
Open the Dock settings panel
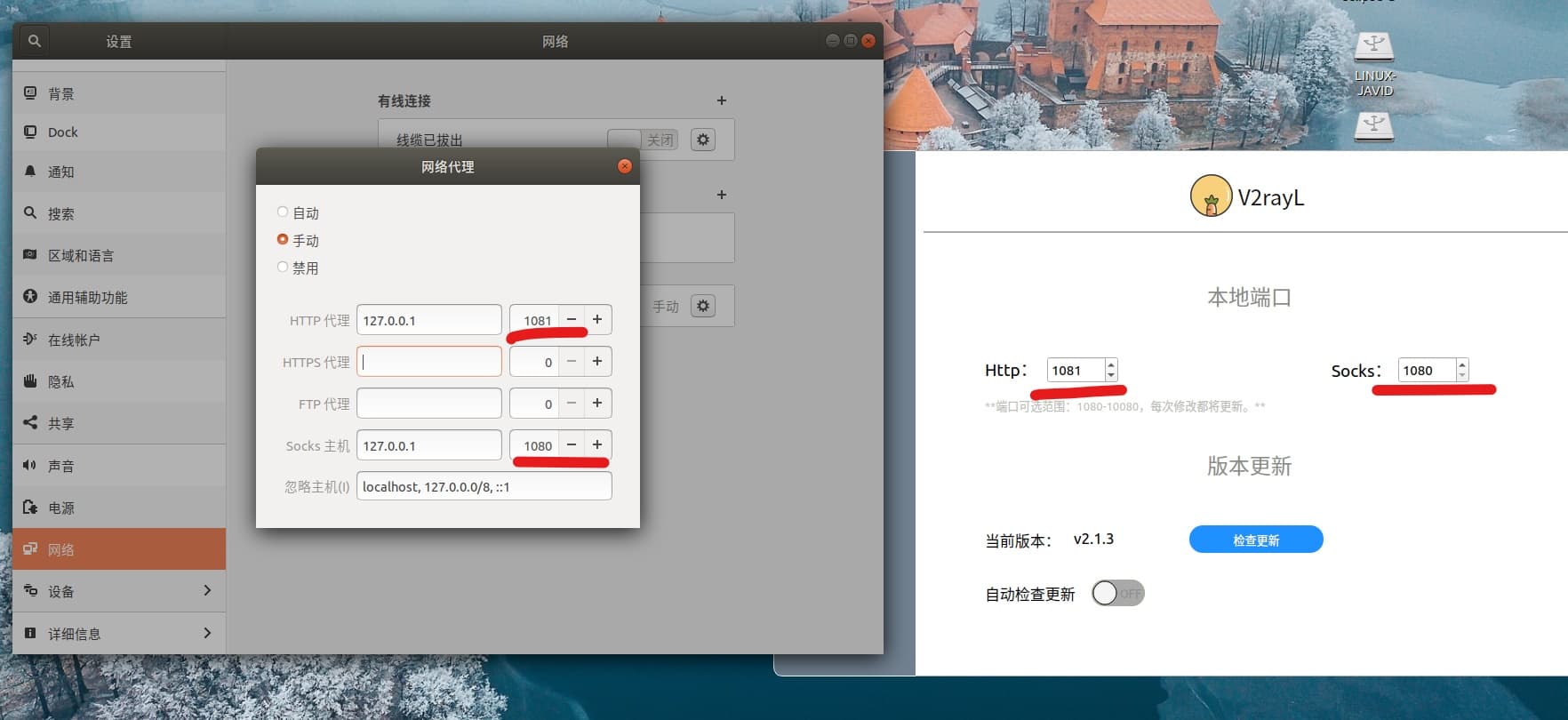click(x=119, y=132)
